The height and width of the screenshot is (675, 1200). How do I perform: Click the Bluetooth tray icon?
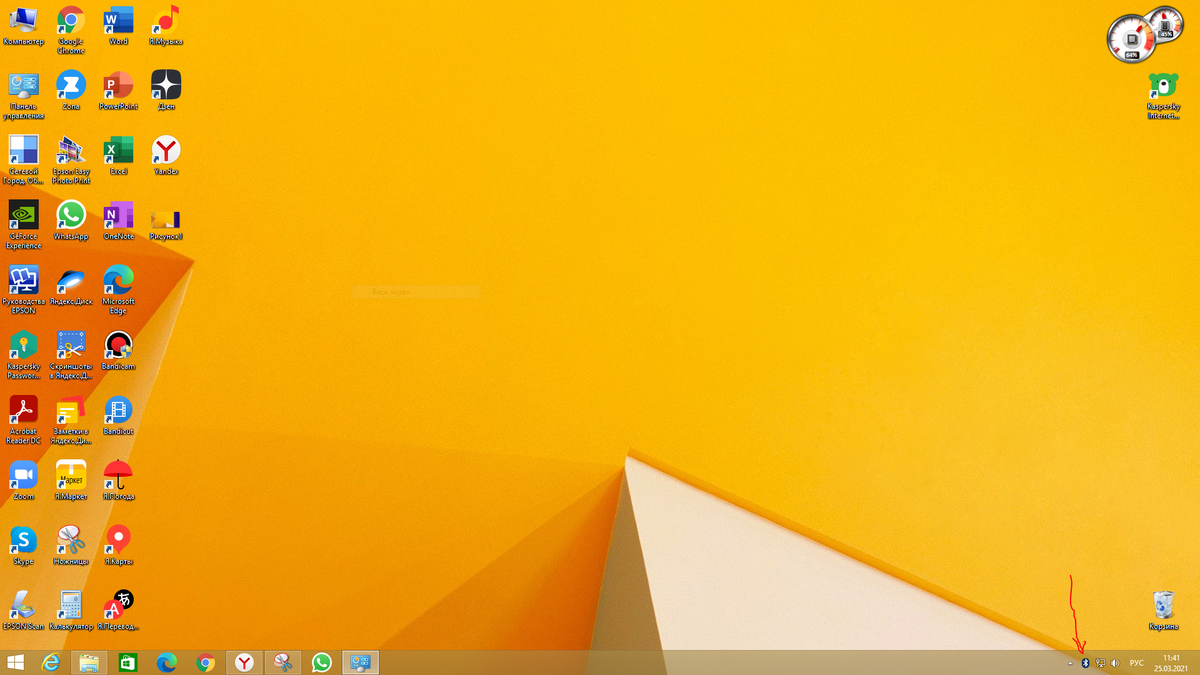pos(1085,663)
